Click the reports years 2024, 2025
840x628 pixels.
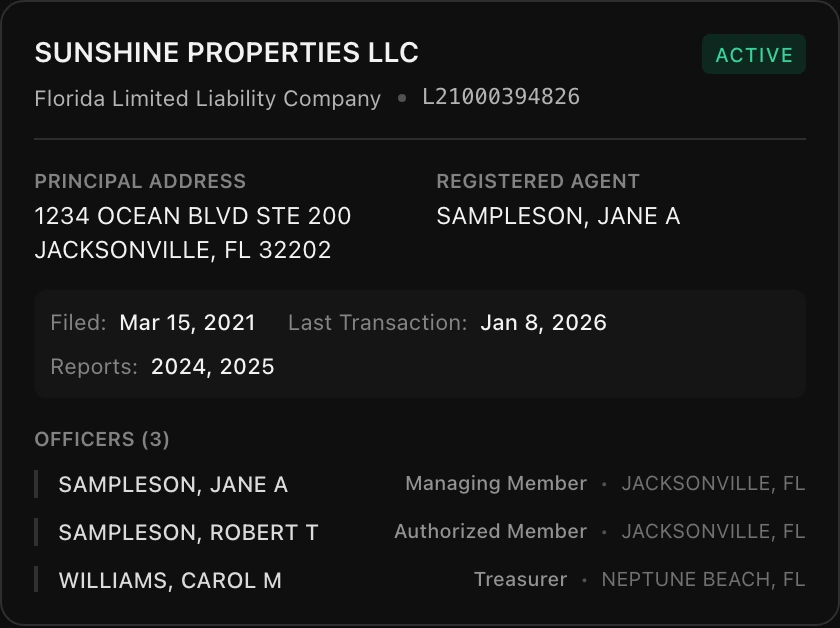coord(212,367)
